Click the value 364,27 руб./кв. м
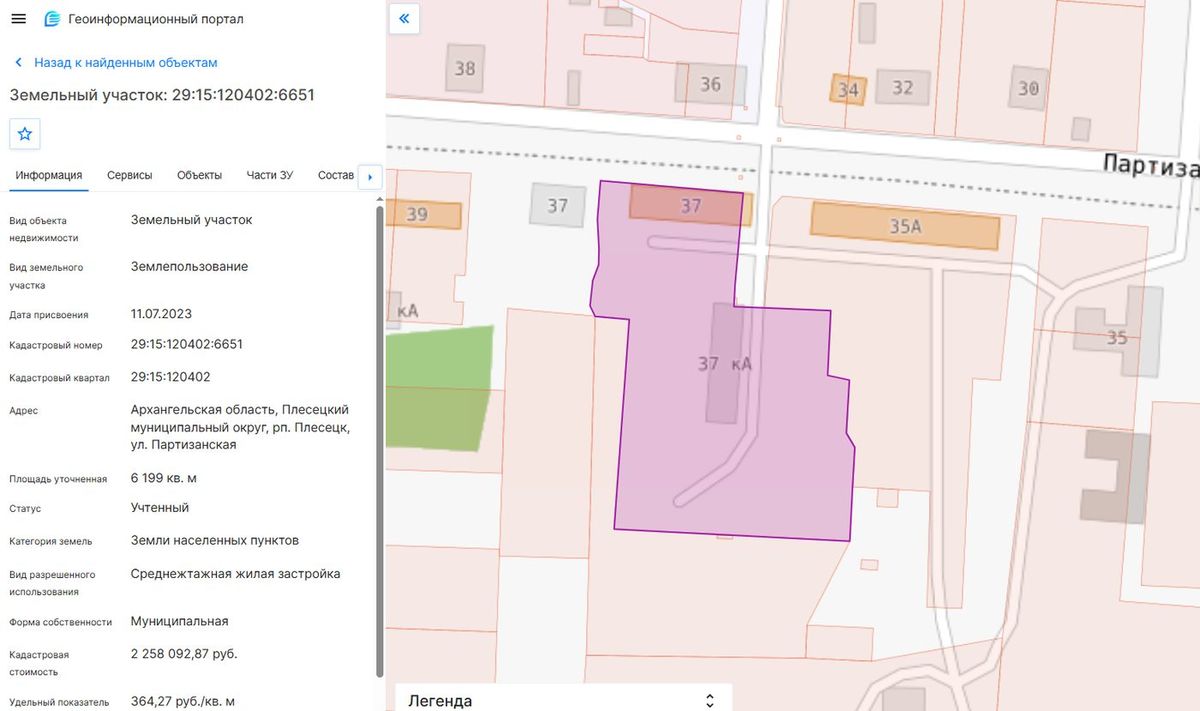 click(183, 701)
